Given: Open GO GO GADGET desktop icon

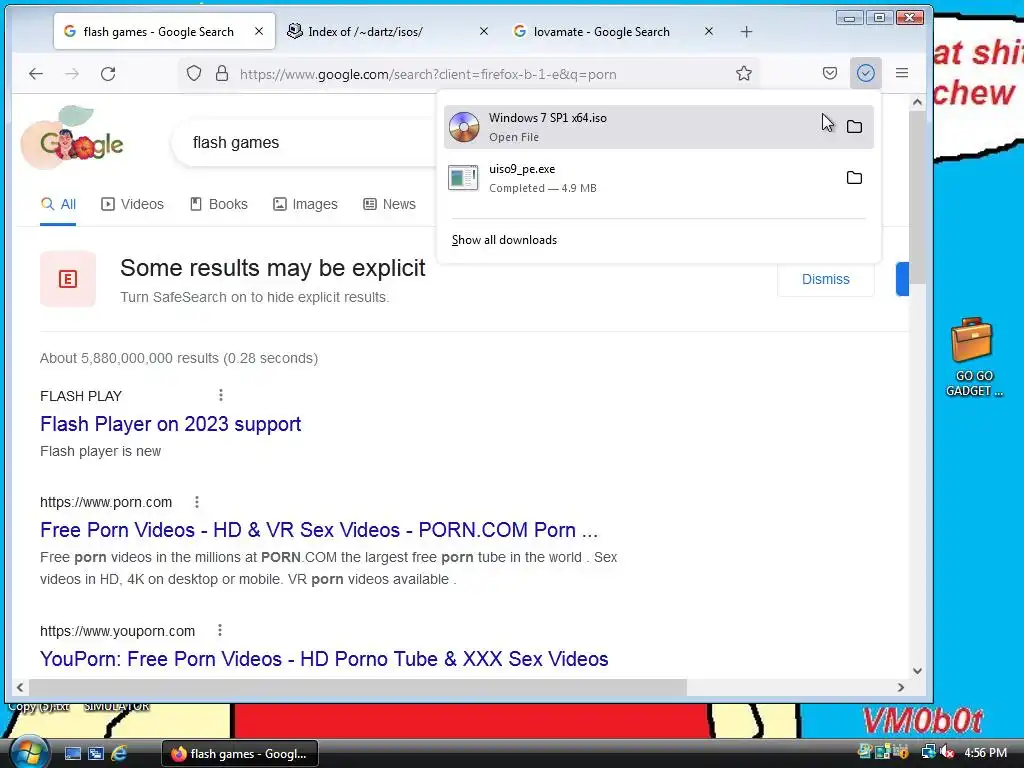Looking at the screenshot, I should click(973, 357).
